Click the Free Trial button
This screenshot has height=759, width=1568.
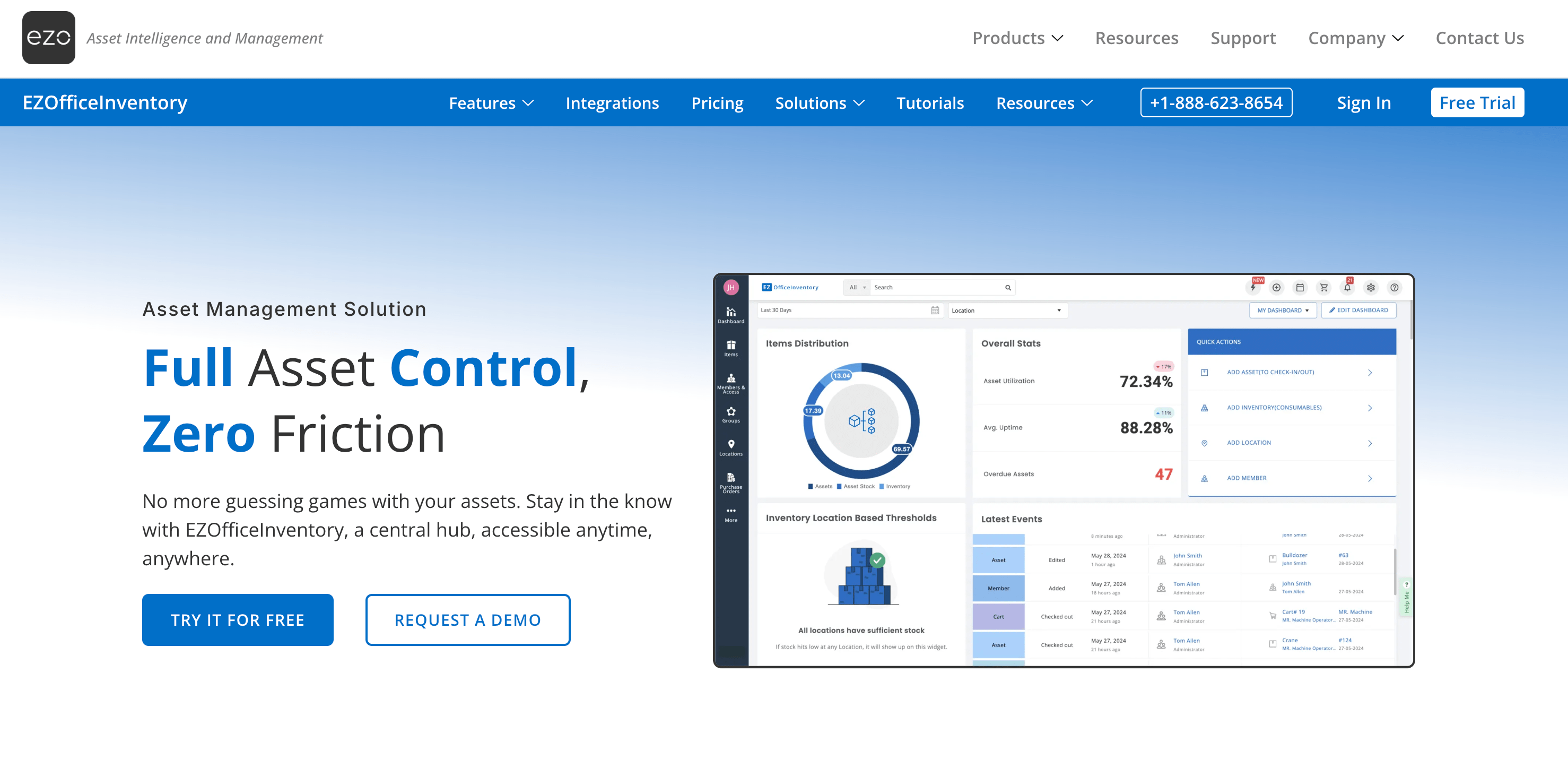tap(1477, 102)
